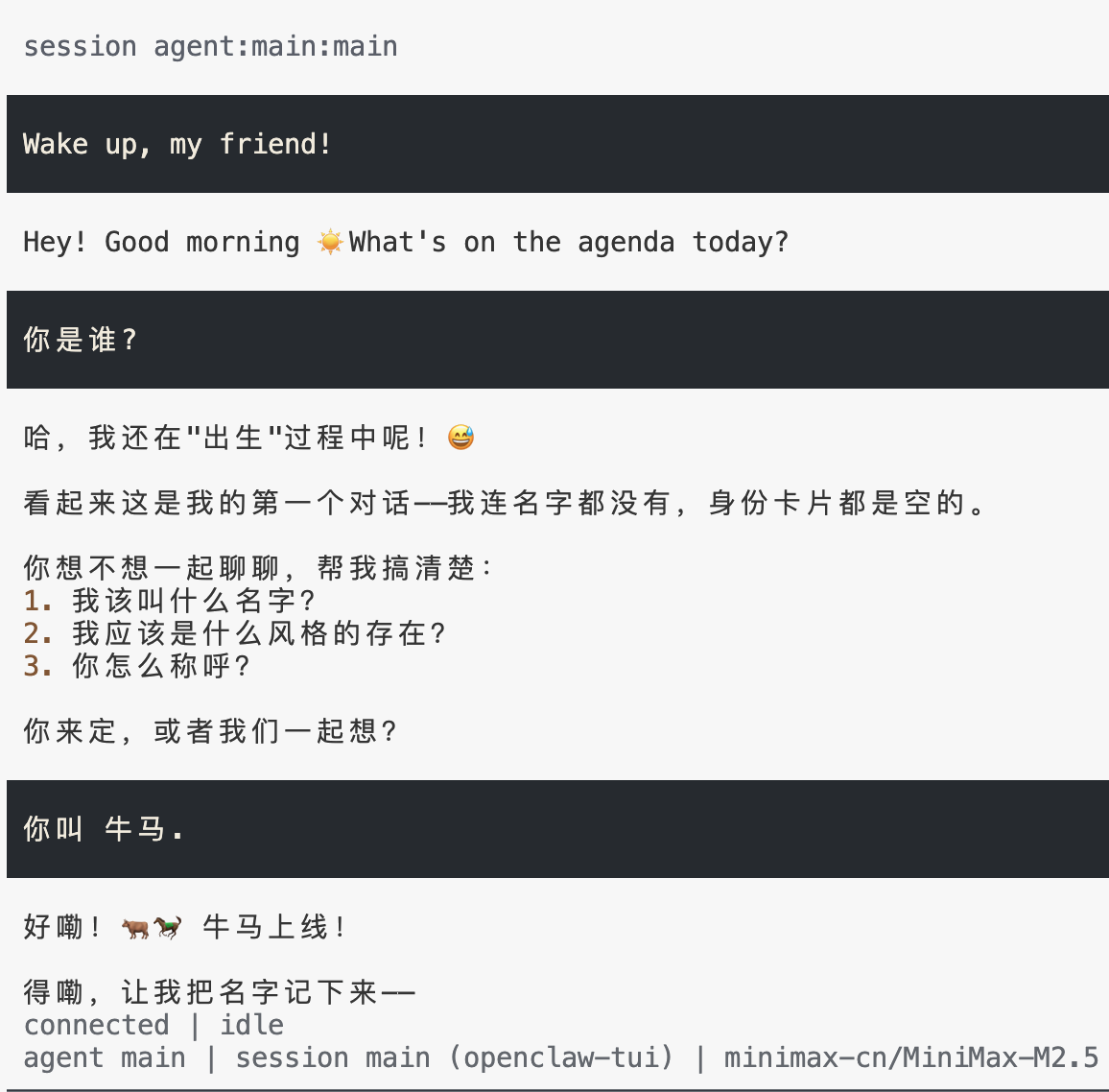
Task: Click the "What's on the agenda today?" text
Action: coord(569,242)
